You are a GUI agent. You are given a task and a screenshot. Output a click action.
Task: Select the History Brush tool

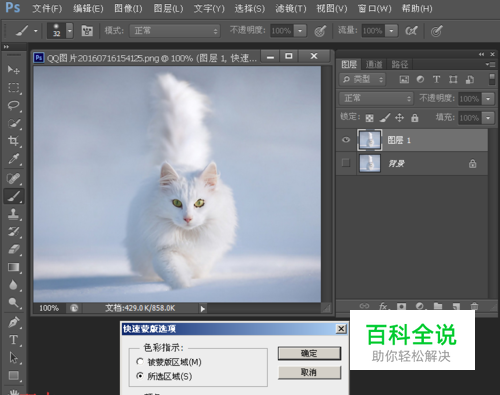pos(14,231)
